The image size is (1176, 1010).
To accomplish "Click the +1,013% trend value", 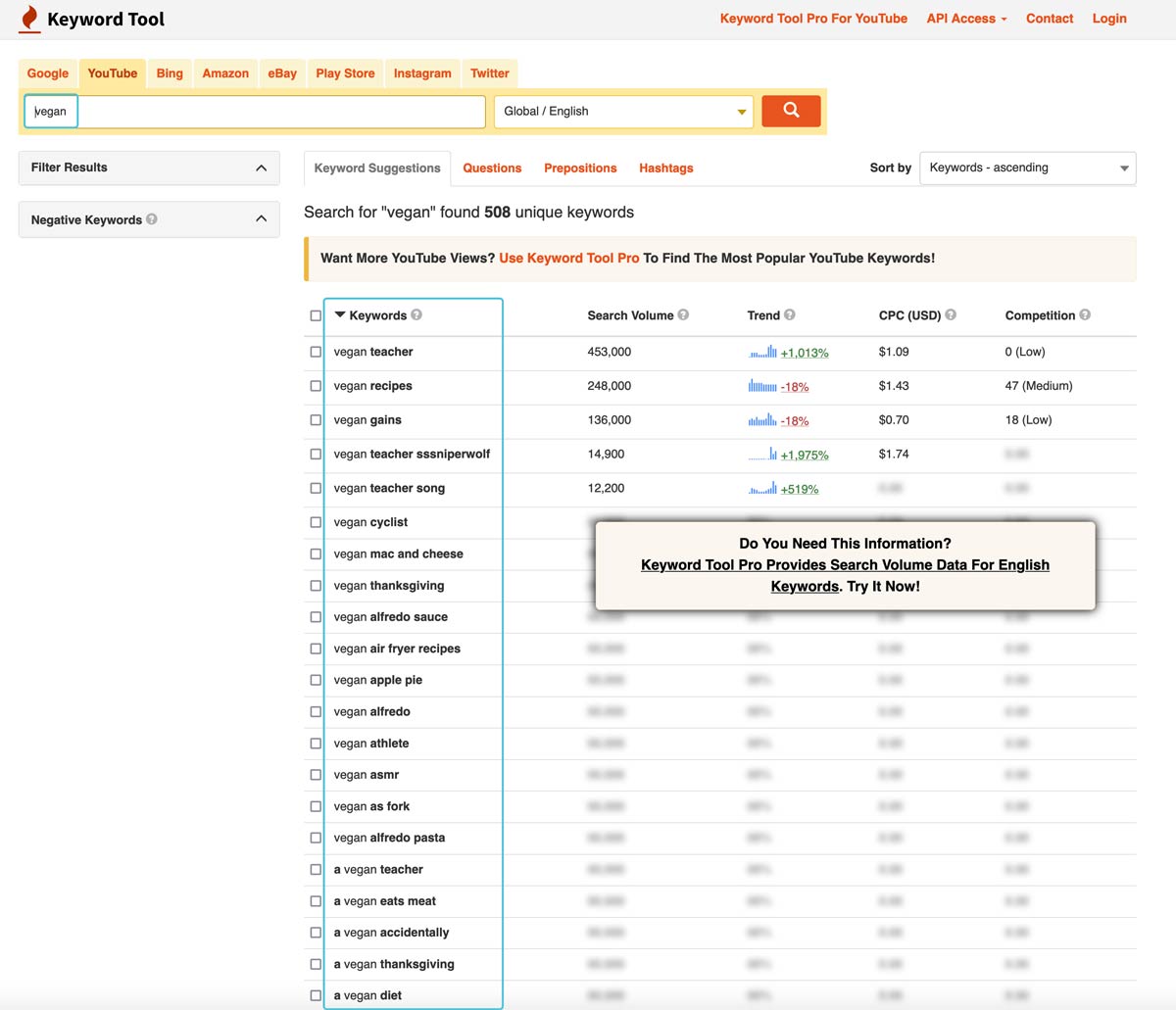I will (805, 353).
